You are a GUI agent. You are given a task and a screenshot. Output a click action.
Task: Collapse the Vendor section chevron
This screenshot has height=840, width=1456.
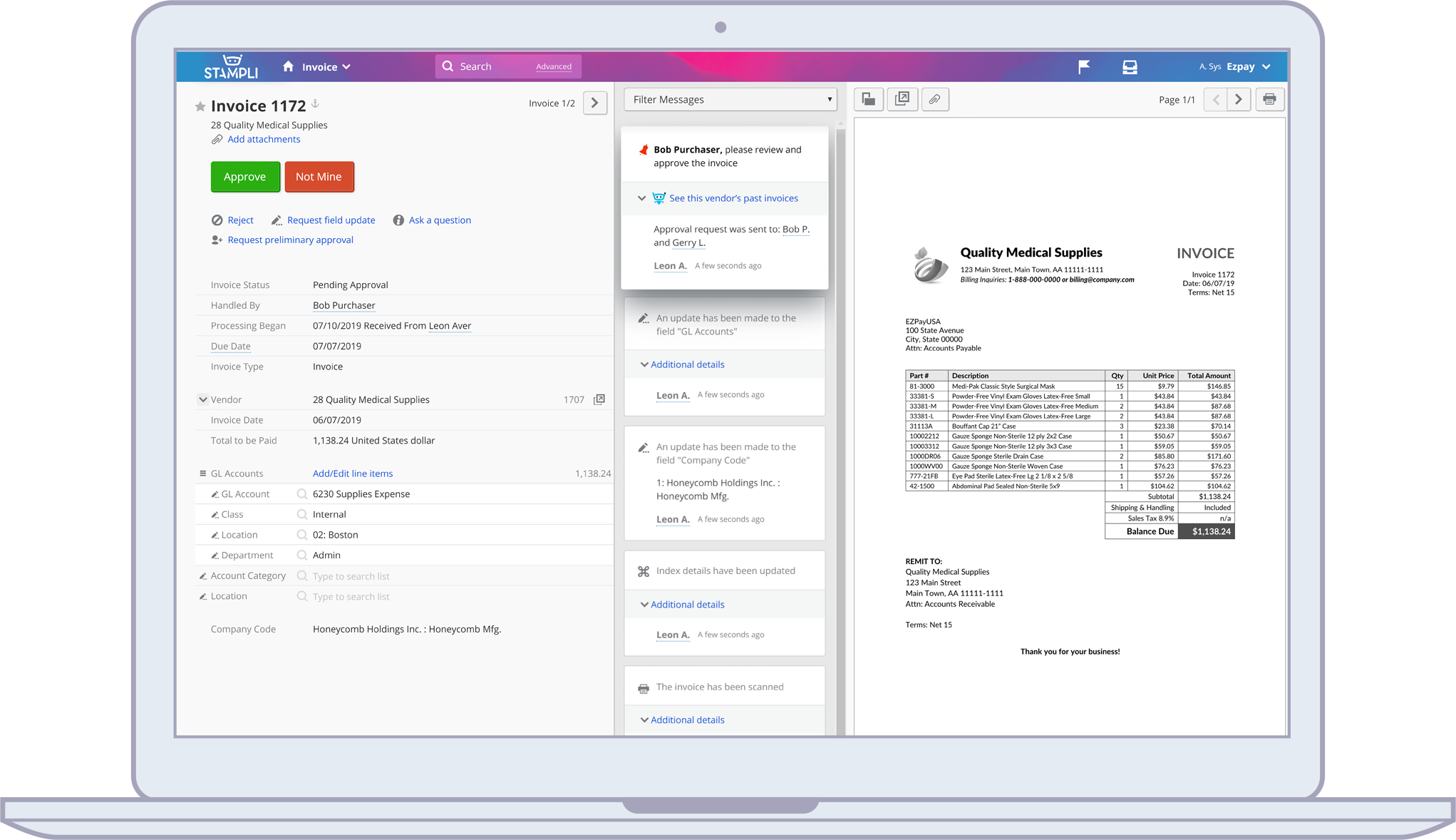click(203, 399)
